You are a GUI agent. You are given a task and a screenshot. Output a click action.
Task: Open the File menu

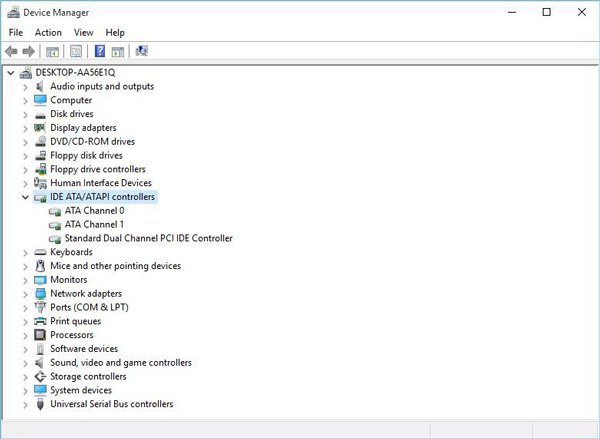coord(16,33)
